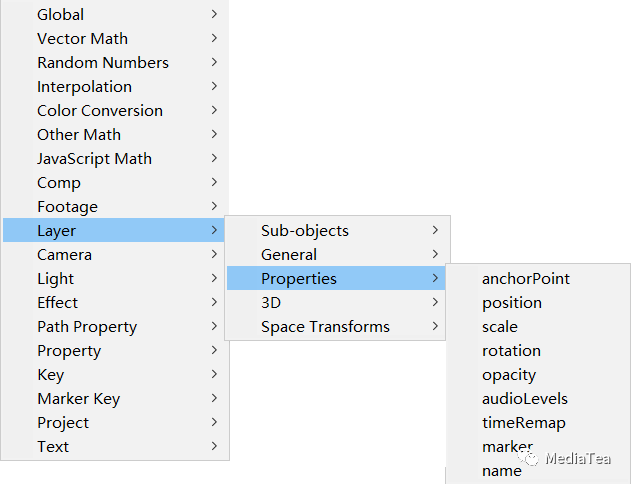
Task: Click the Camera menu item
Action: point(64,255)
